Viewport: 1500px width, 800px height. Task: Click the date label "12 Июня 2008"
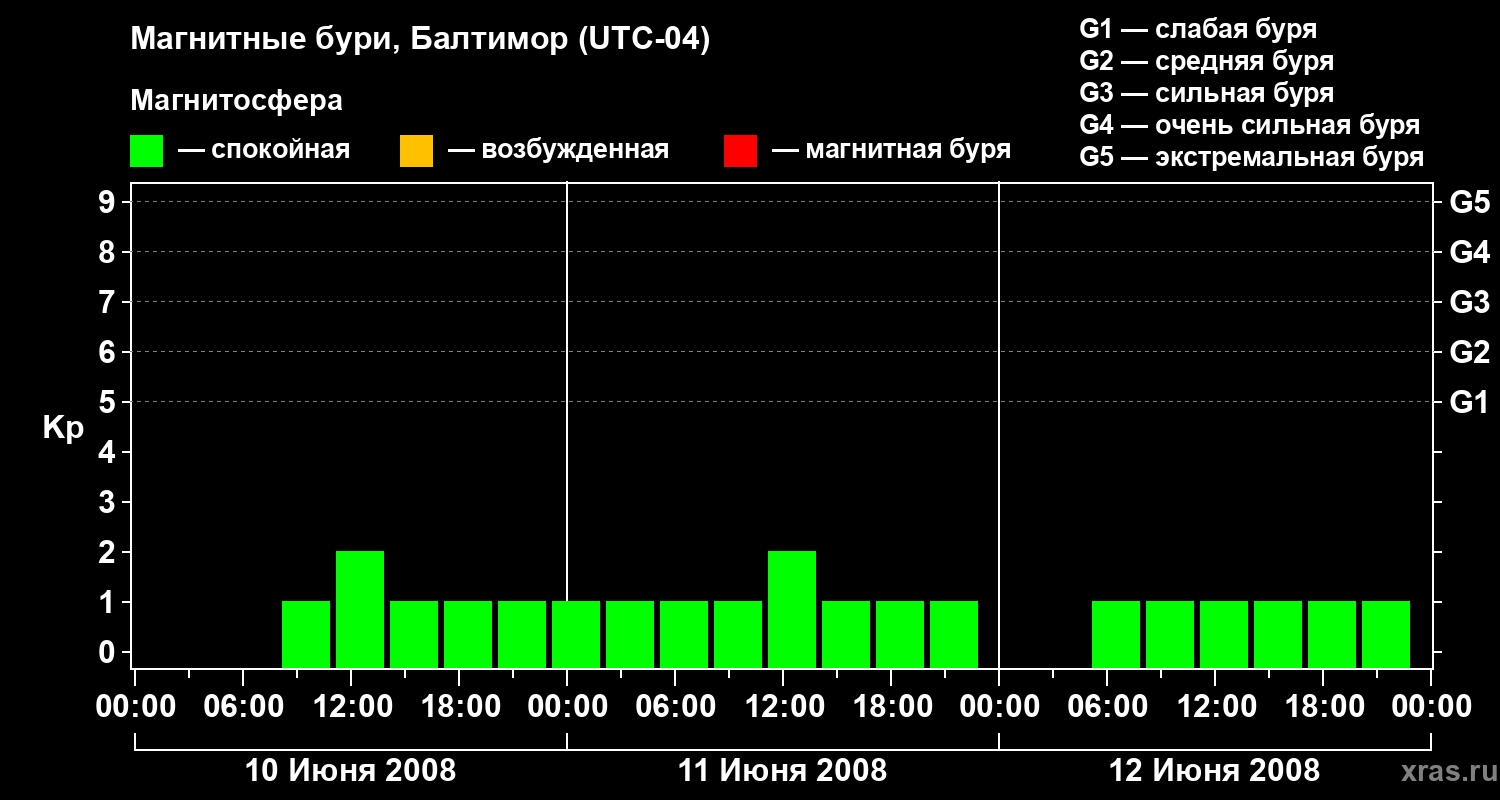1214,771
